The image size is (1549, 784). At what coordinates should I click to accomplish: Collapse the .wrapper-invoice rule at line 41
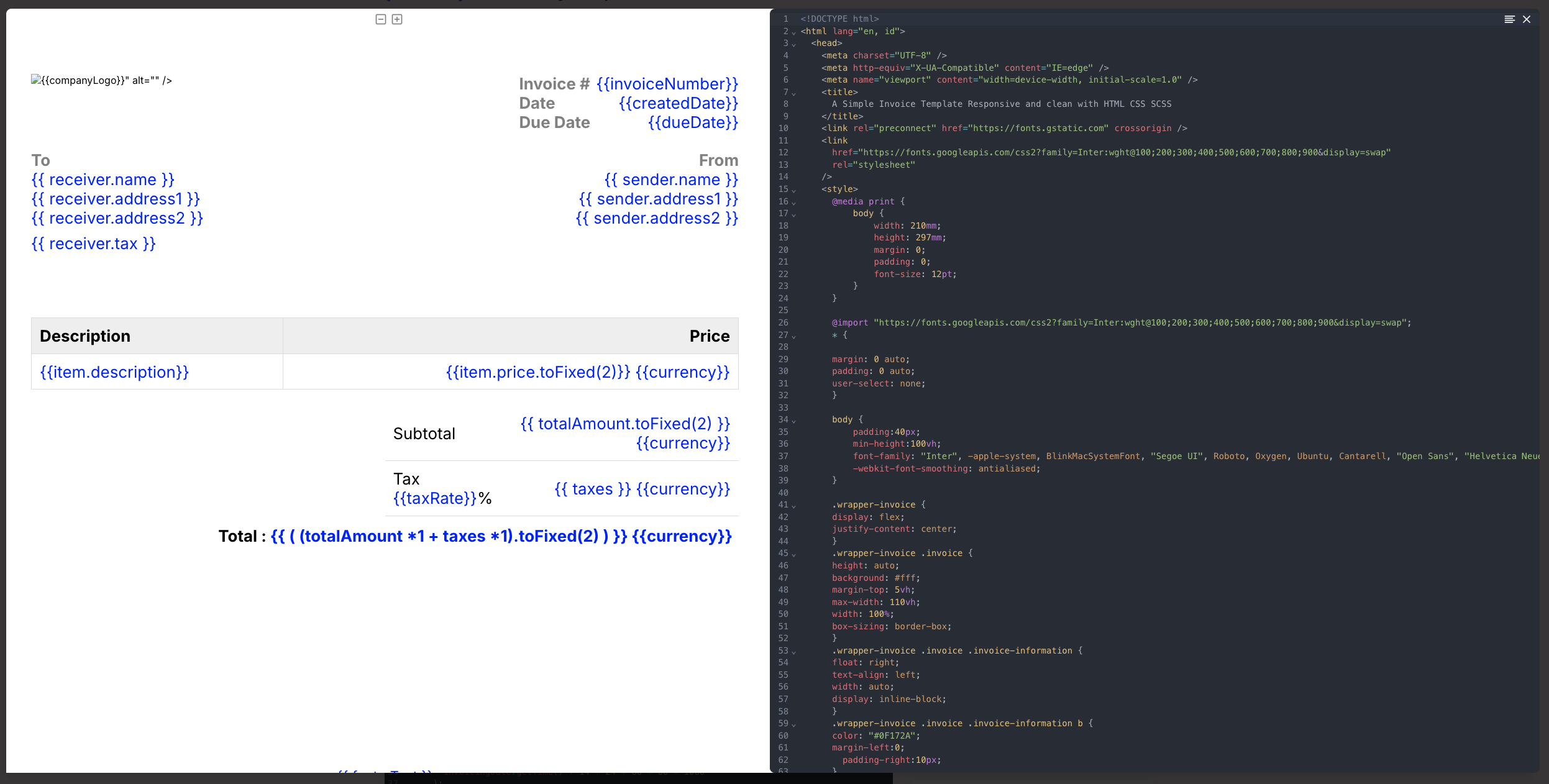(793, 506)
